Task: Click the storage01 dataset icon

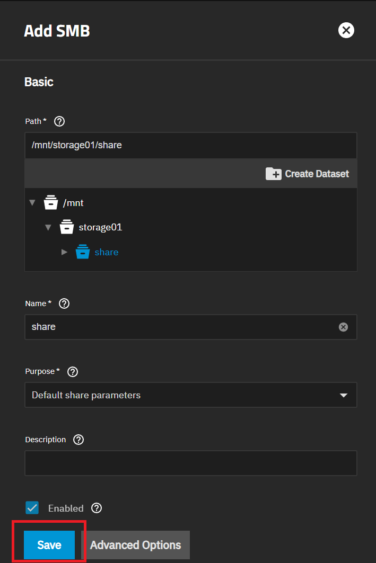Action: tap(66, 227)
